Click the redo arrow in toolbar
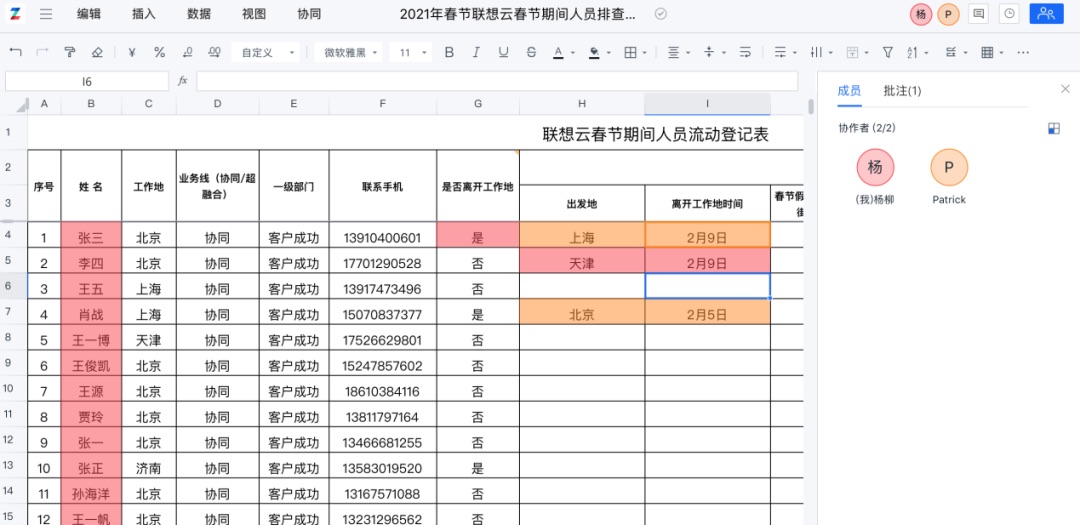This screenshot has height=525, width=1080. click(42, 52)
